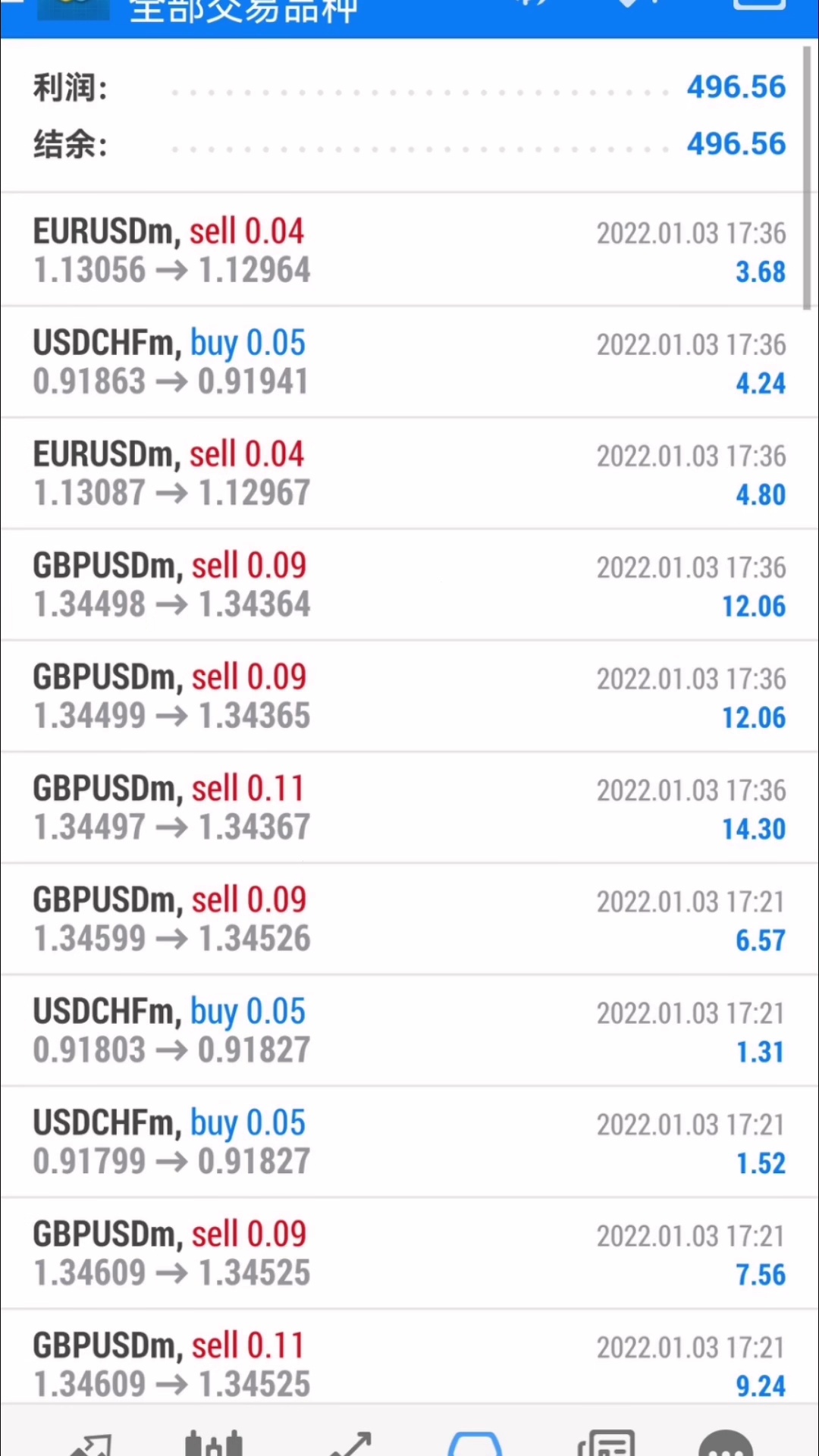Open the Messages chat bubble icon
819x1456 pixels.
pos(726,1441)
